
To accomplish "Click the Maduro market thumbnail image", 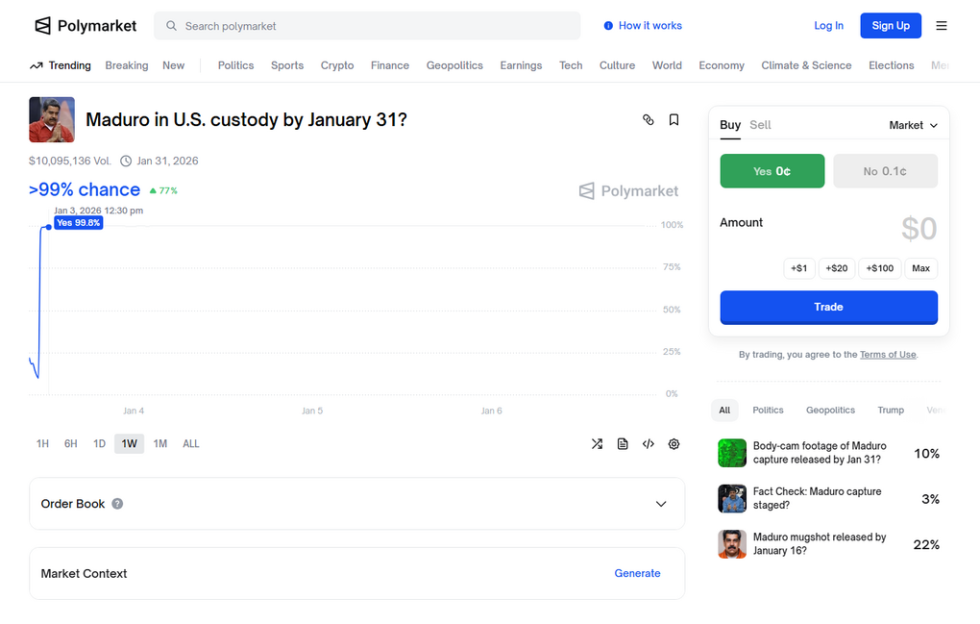I will point(52,119).
